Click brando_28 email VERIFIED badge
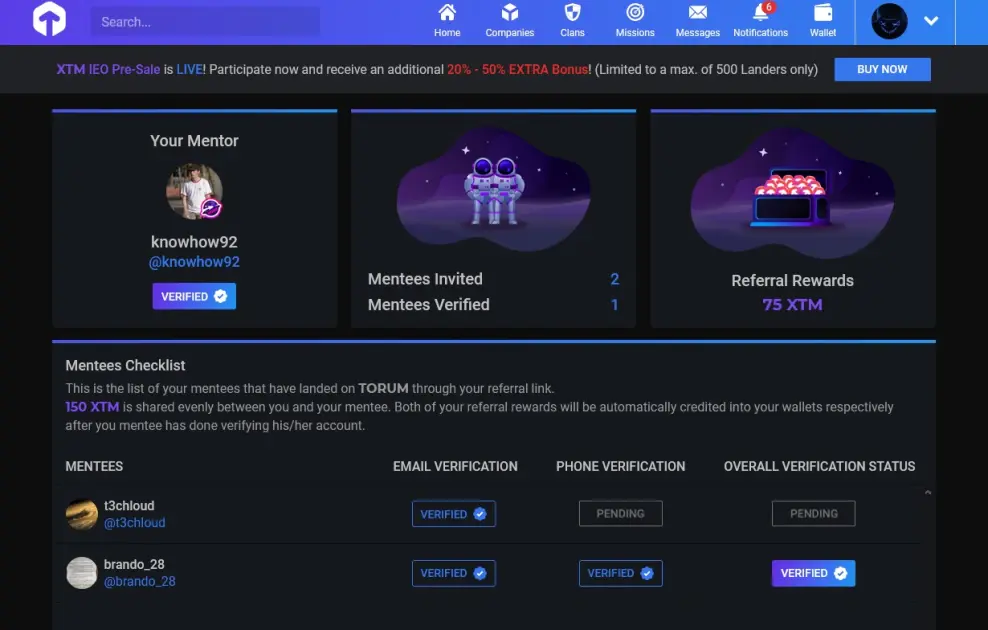The height and width of the screenshot is (630, 988). 454,573
